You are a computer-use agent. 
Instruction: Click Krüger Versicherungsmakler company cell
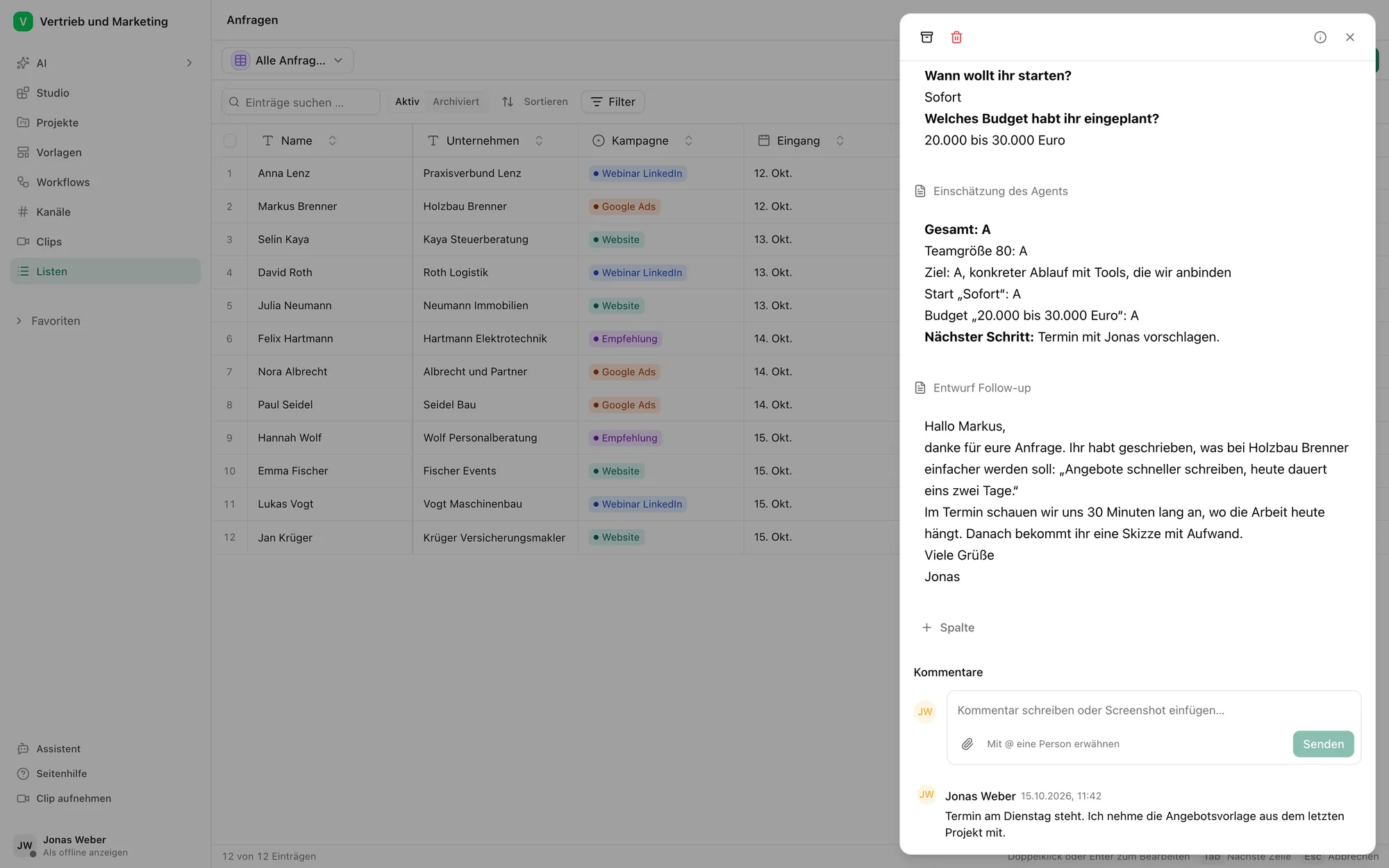[494, 537]
